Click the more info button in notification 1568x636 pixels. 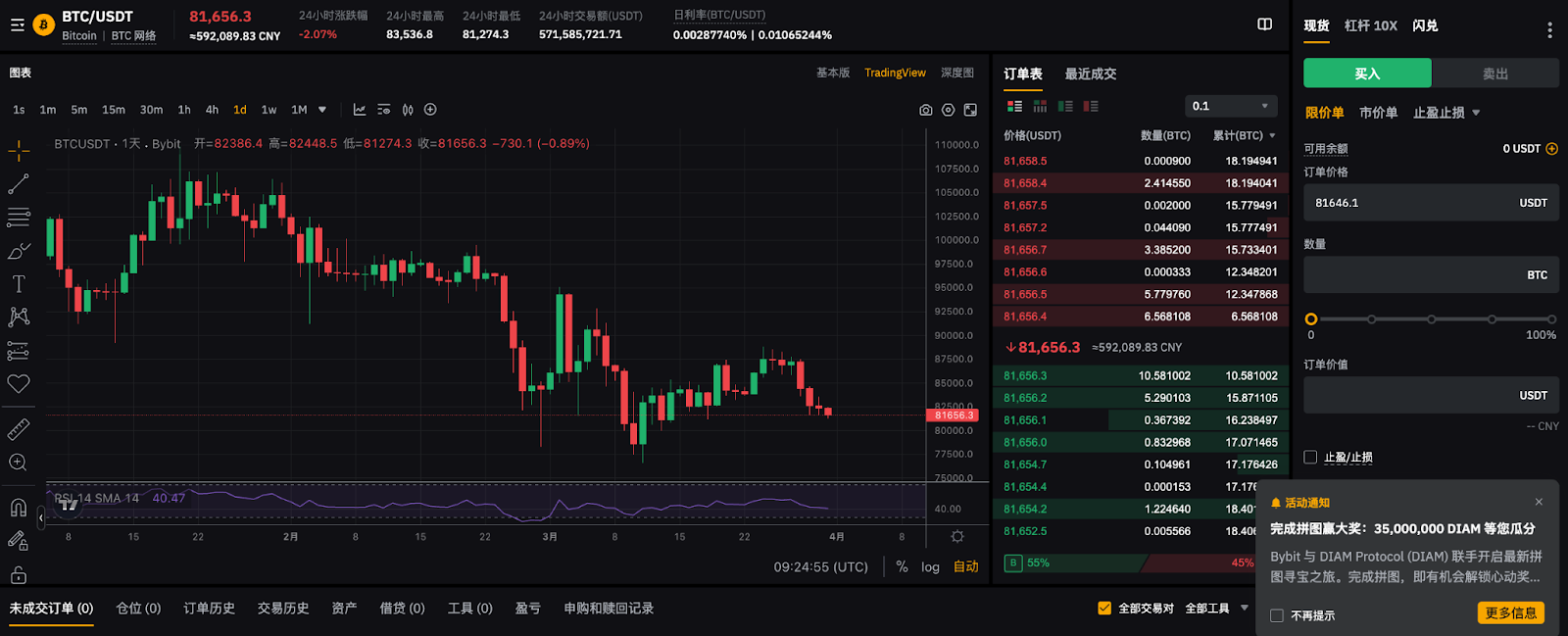click(1511, 612)
